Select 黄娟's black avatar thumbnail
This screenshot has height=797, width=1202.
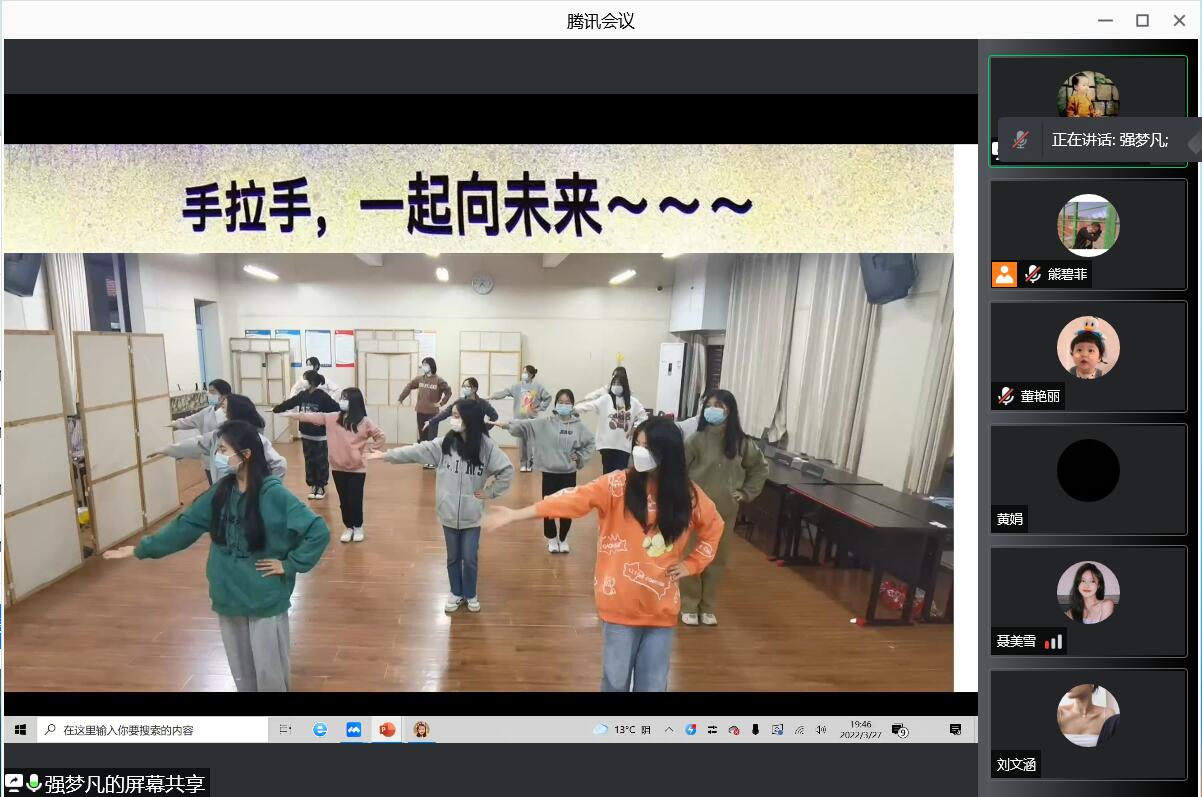1088,470
